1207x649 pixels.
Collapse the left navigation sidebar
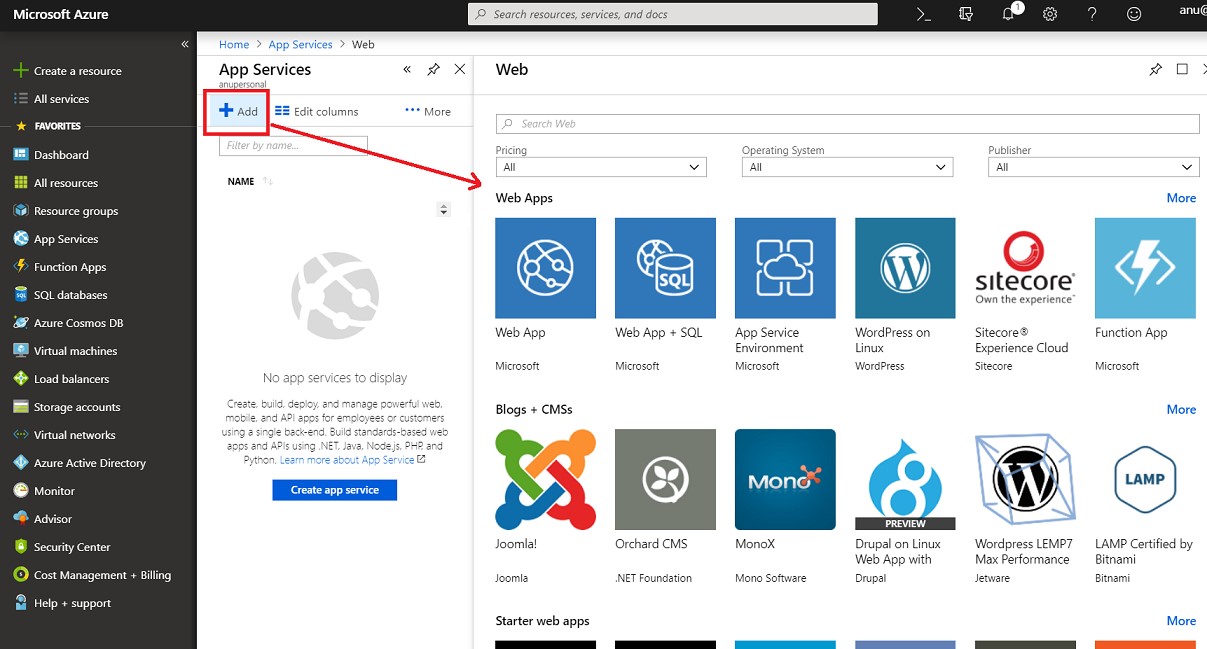[184, 44]
